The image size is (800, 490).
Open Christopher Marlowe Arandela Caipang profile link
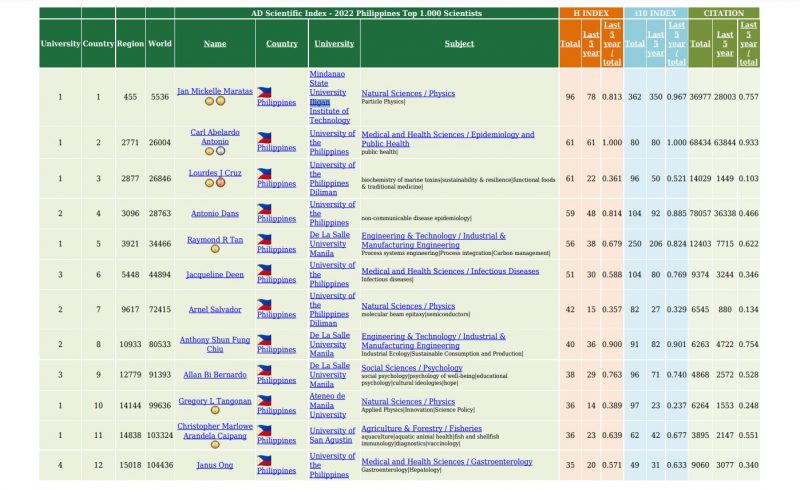click(x=215, y=431)
